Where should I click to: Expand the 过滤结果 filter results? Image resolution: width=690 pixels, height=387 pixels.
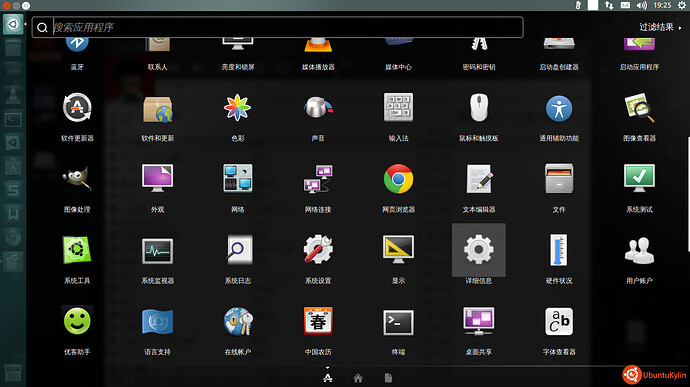[660, 27]
